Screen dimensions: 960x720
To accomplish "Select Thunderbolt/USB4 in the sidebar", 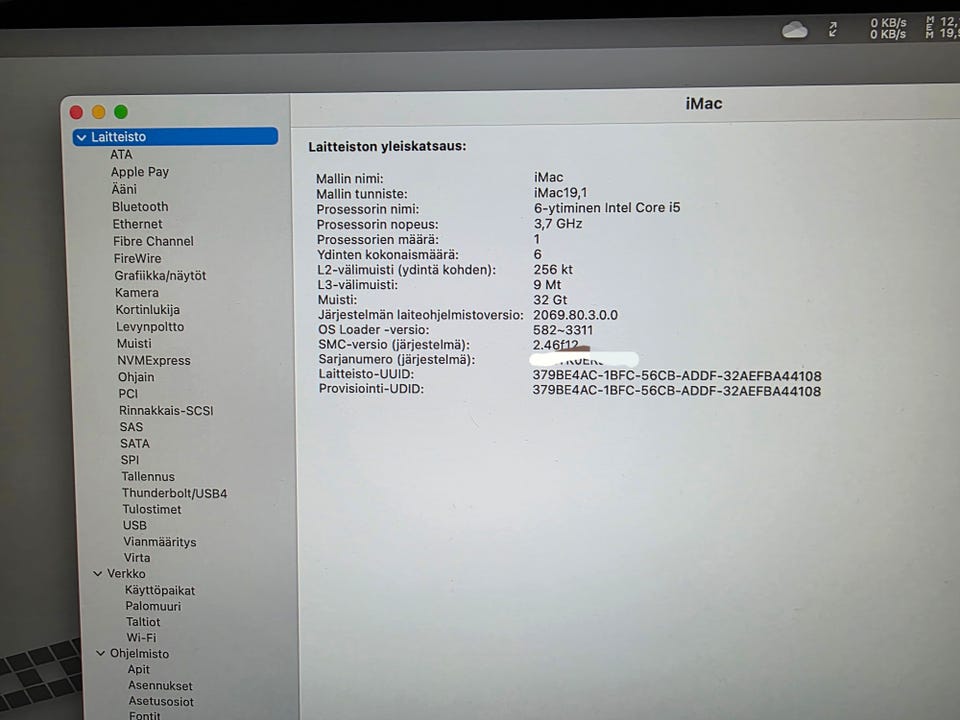I will tap(174, 493).
